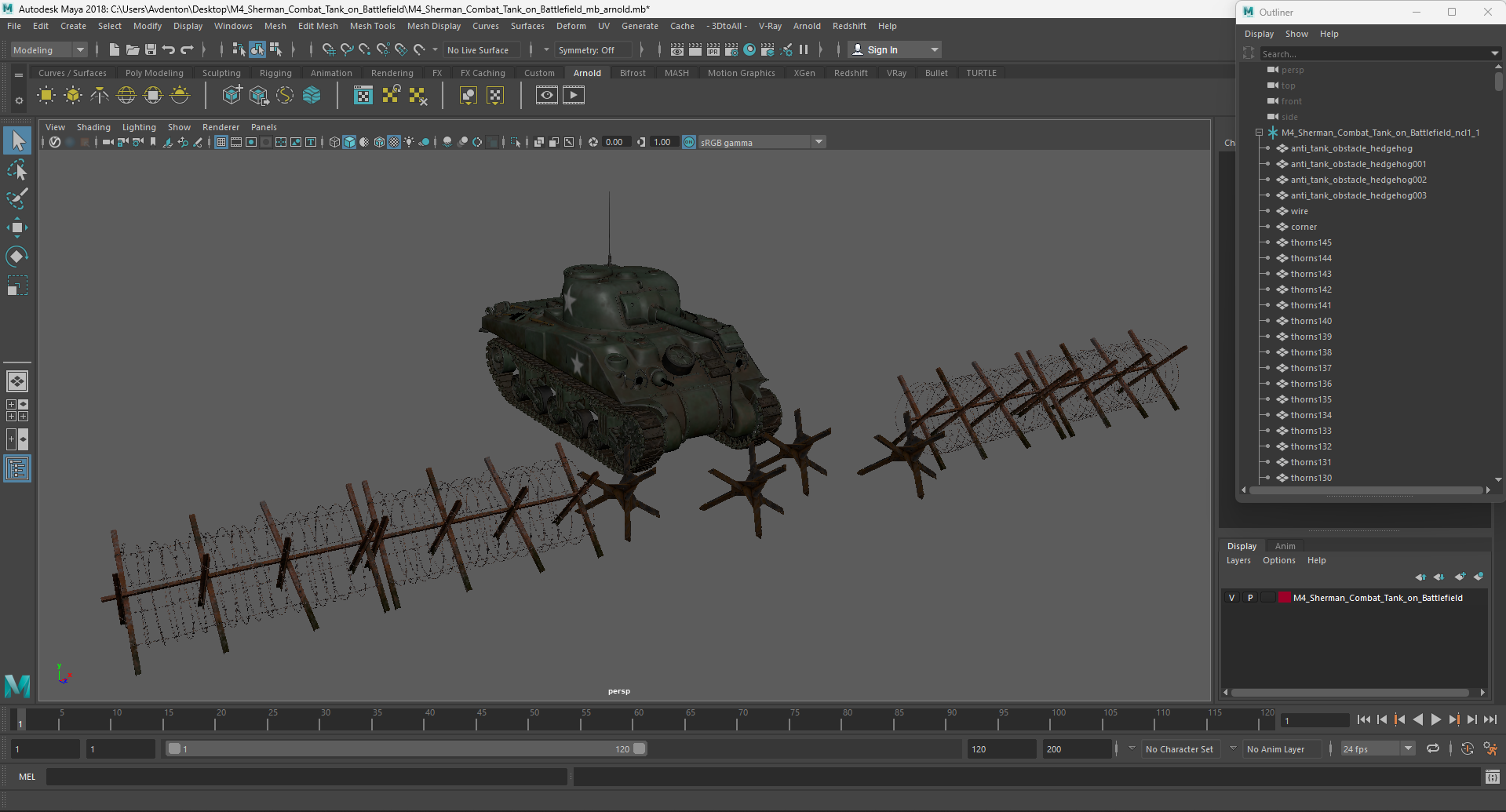The width and height of the screenshot is (1506, 812).
Task: Select the arrow Select tool
Action: click(x=17, y=141)
